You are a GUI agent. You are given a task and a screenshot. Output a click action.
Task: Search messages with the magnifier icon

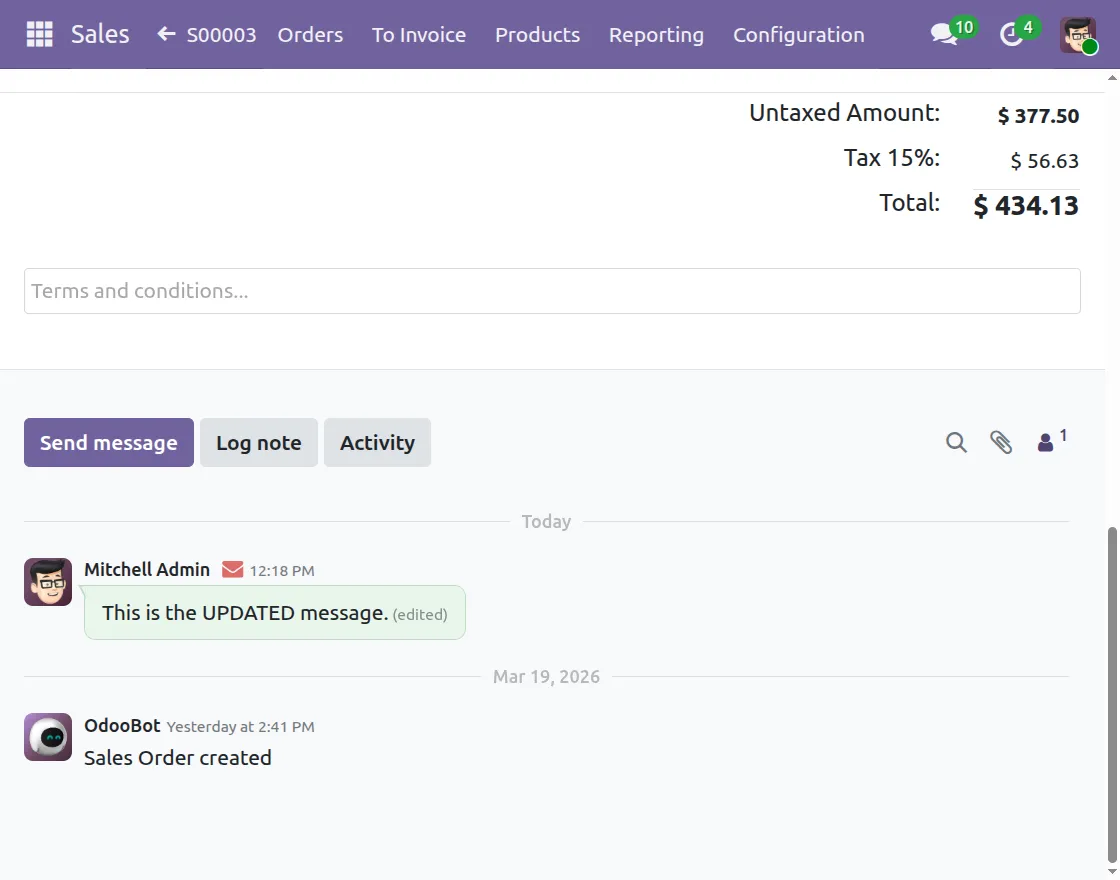click(956, 442)
